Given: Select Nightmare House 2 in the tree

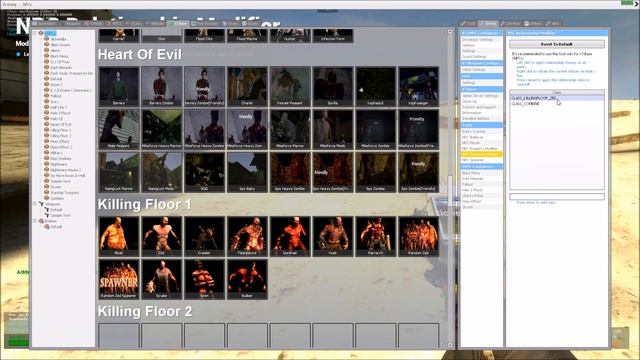Looking at the screenshot, I should [x=65, y=170].
